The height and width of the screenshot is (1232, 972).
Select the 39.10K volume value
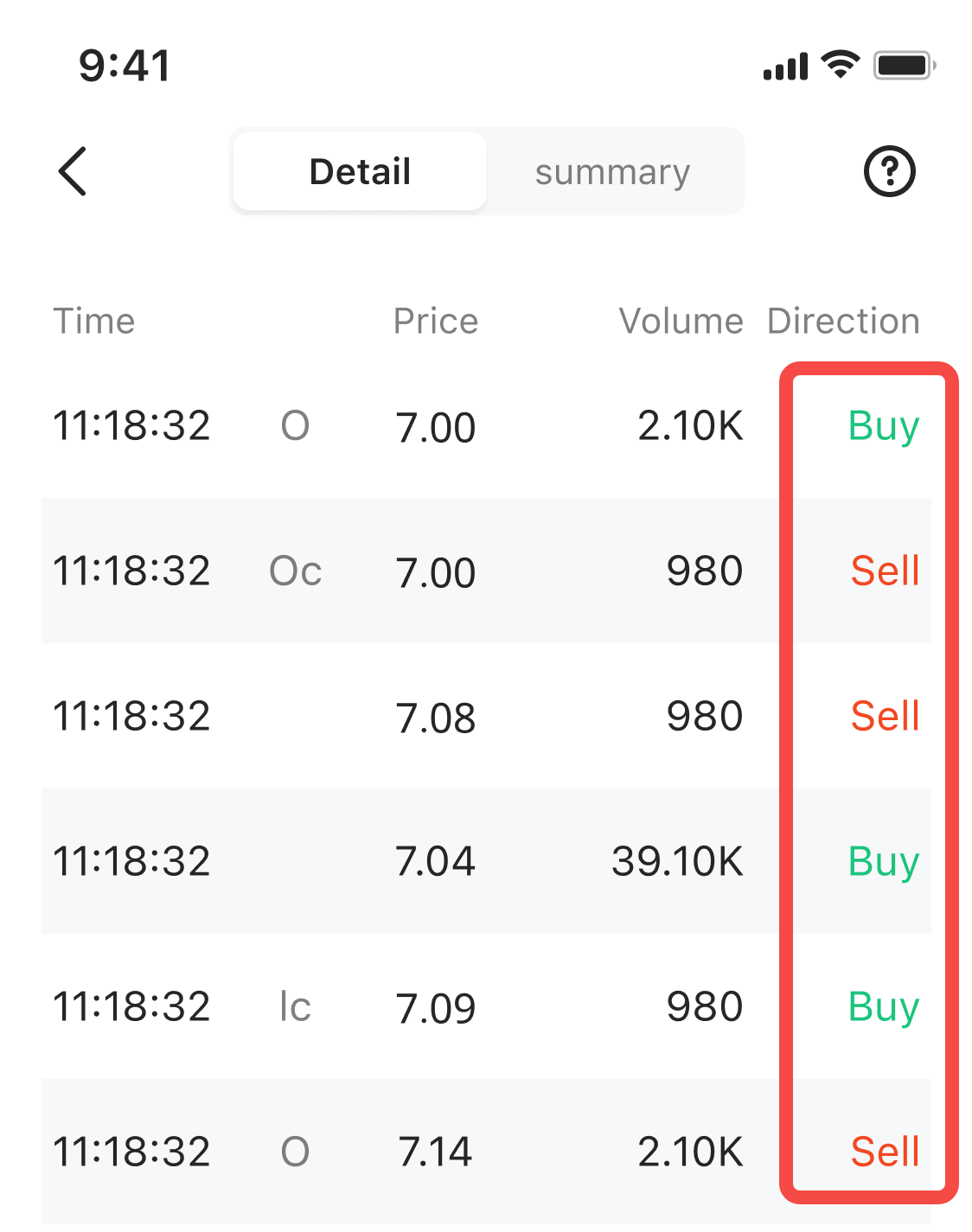pos(677,862)
